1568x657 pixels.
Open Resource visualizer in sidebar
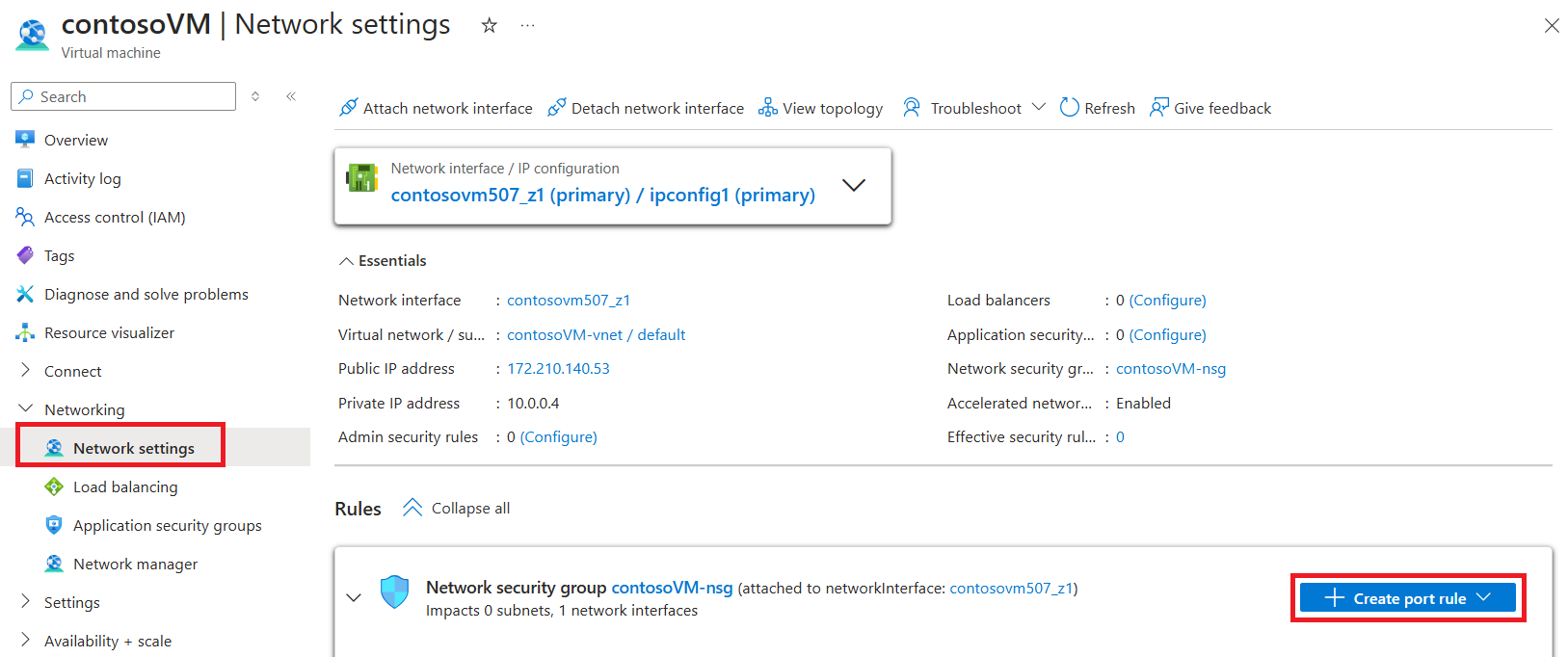tap(109, 332)
